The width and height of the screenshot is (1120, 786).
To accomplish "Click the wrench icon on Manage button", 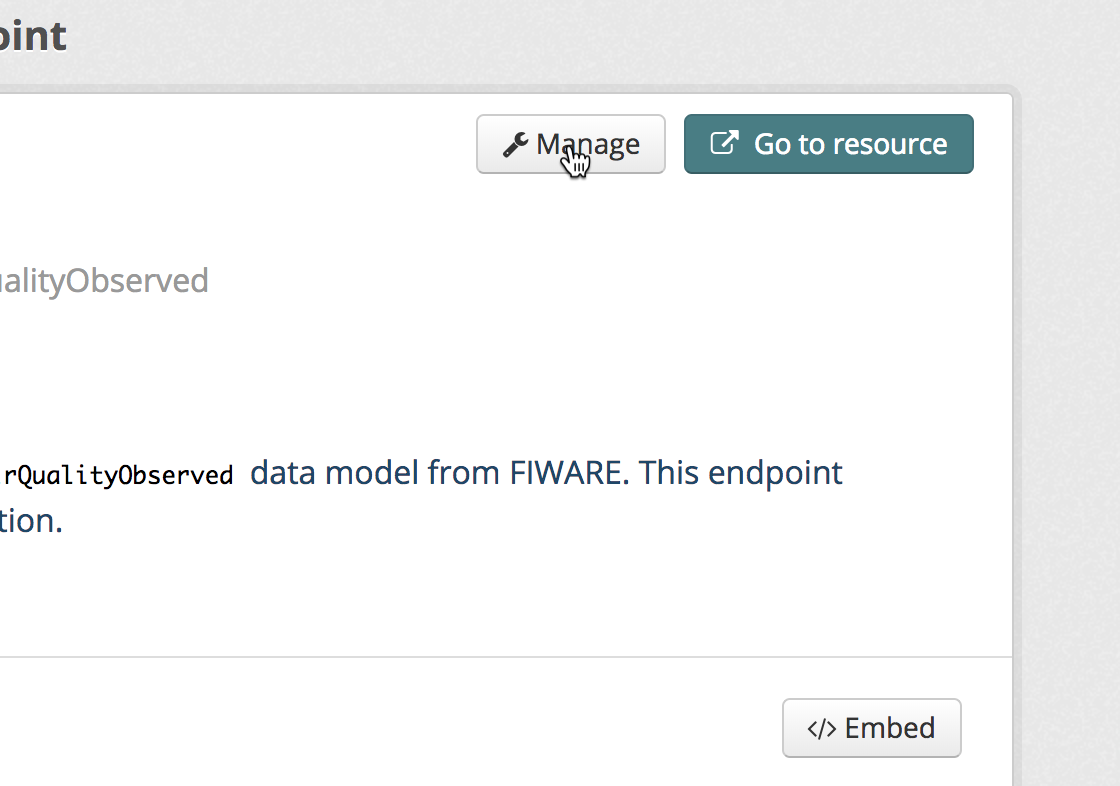I will (x=515, y=144).
